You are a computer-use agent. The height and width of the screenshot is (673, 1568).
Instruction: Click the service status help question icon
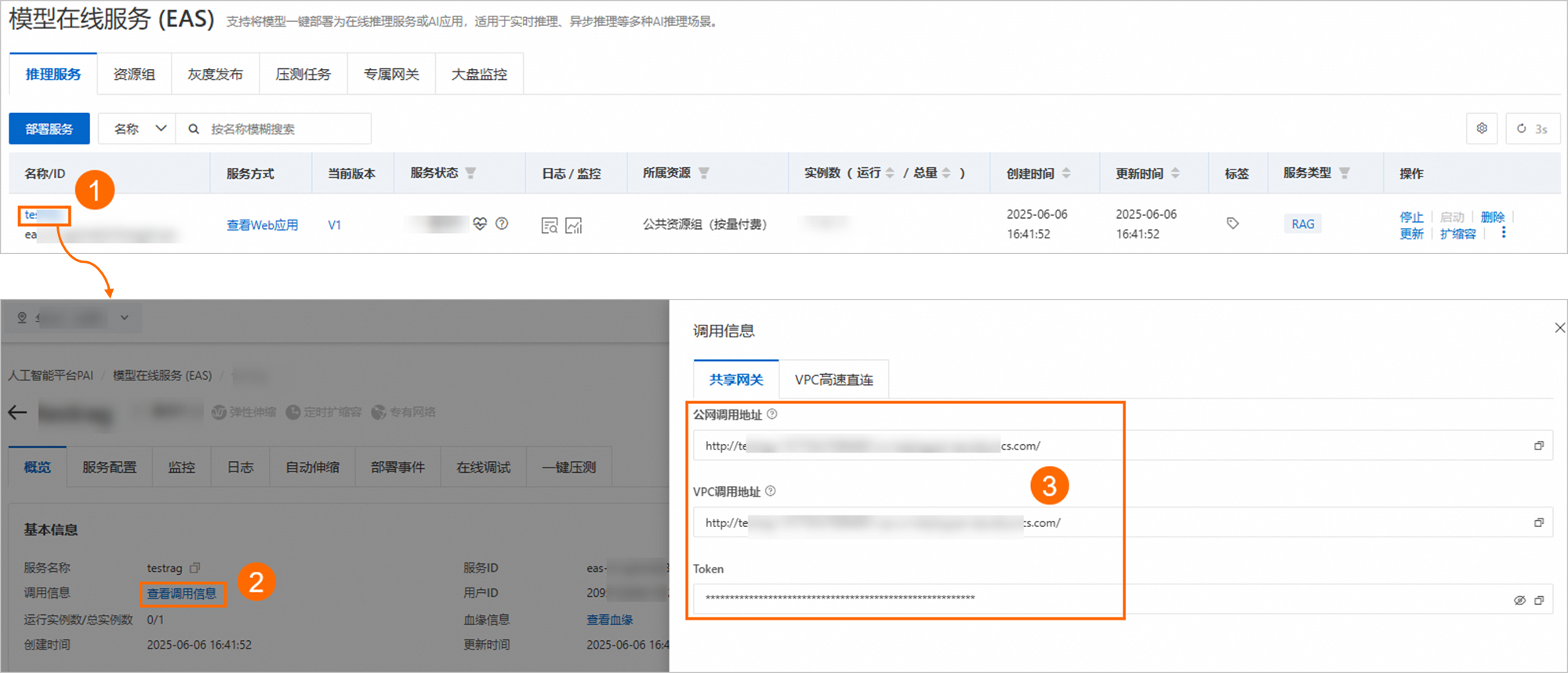502,224
